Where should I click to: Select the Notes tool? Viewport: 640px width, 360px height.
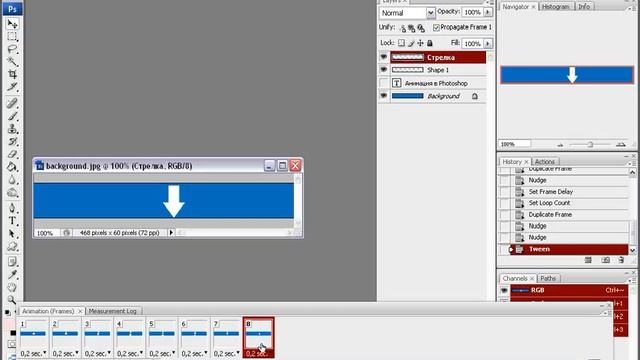(12, 262)
